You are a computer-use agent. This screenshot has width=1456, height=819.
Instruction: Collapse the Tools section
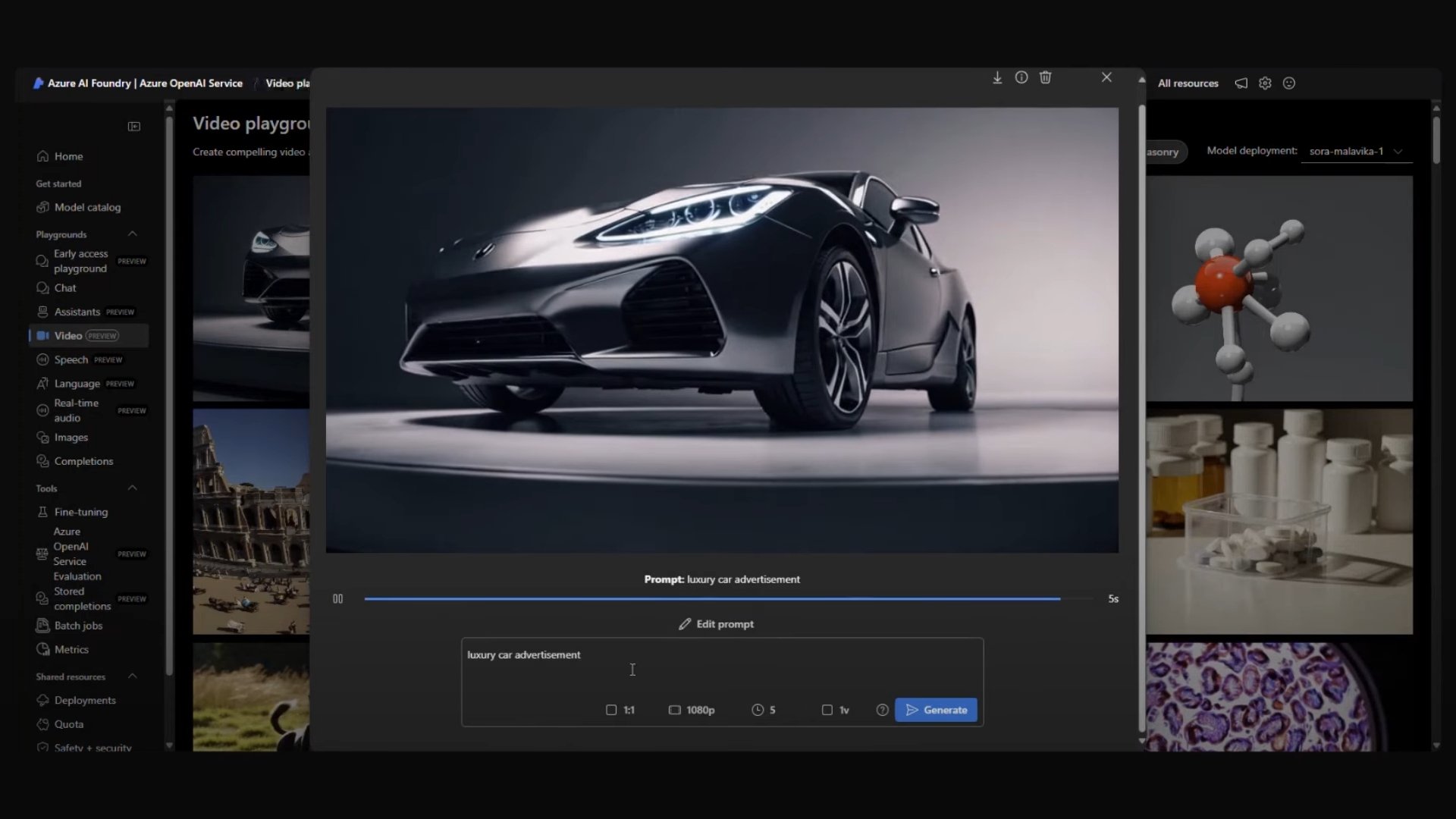pos(132,488)
